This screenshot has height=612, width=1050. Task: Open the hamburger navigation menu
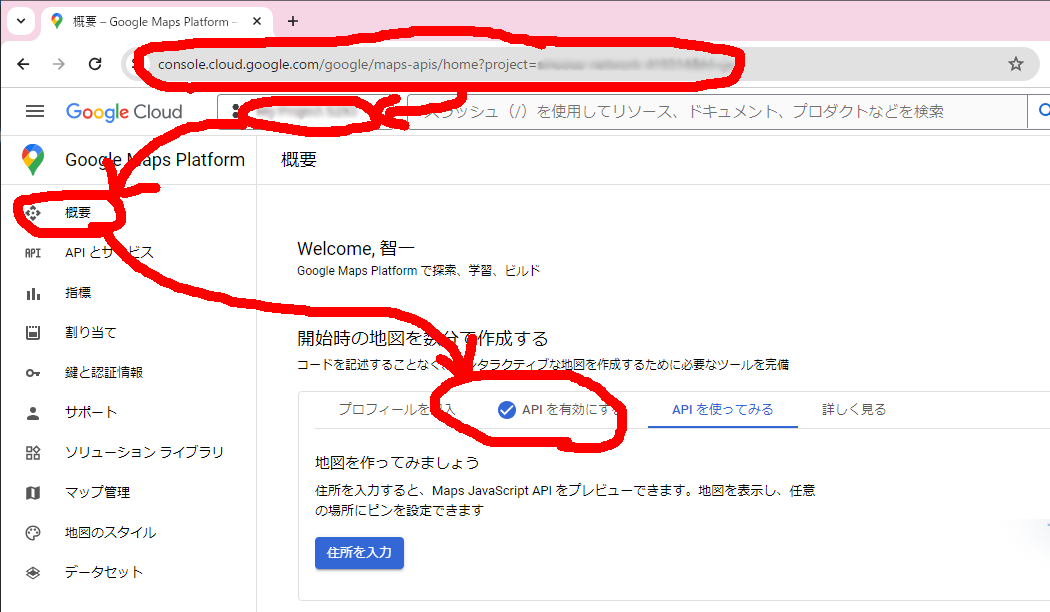[x=35, y=112]
